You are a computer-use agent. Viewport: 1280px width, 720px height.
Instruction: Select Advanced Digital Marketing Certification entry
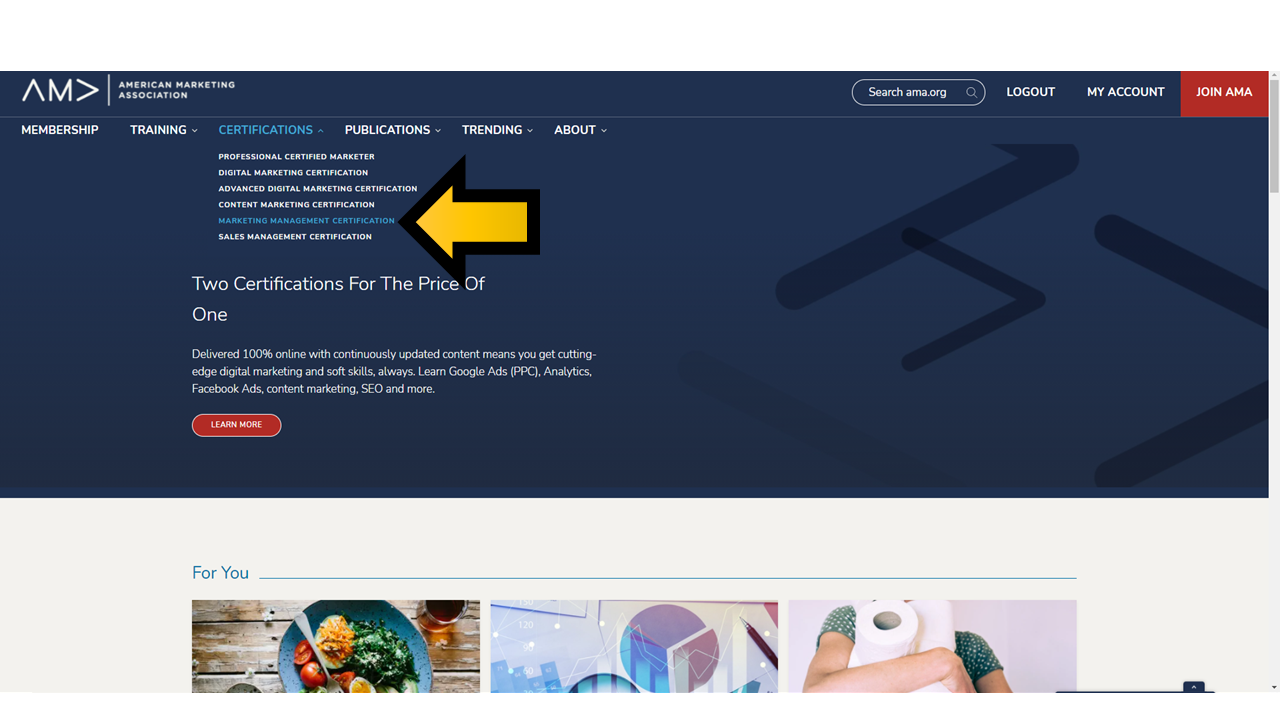coord(318,189)
